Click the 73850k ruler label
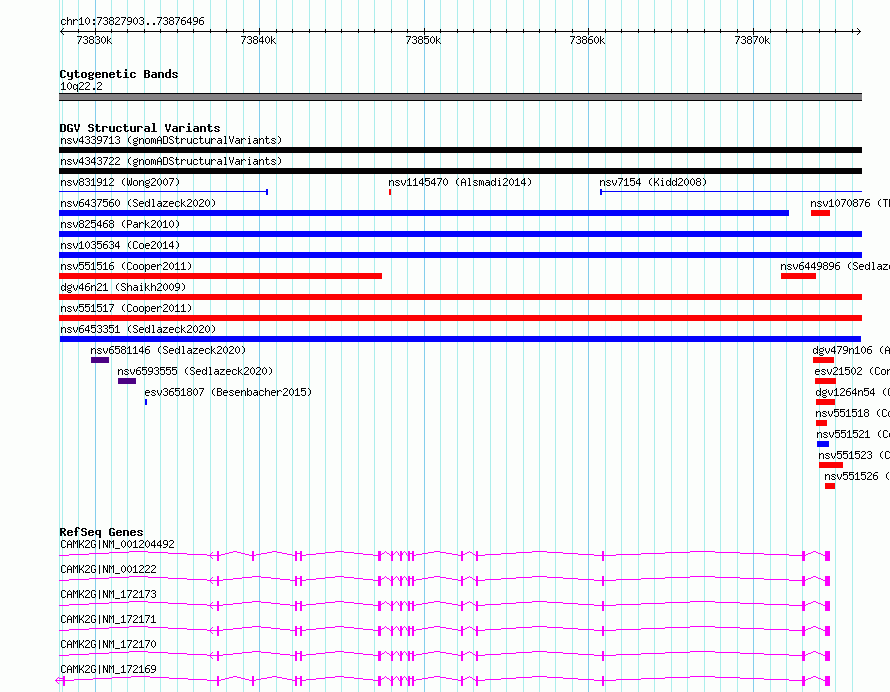Screen dimensions: 890x692 pos(423,40)
